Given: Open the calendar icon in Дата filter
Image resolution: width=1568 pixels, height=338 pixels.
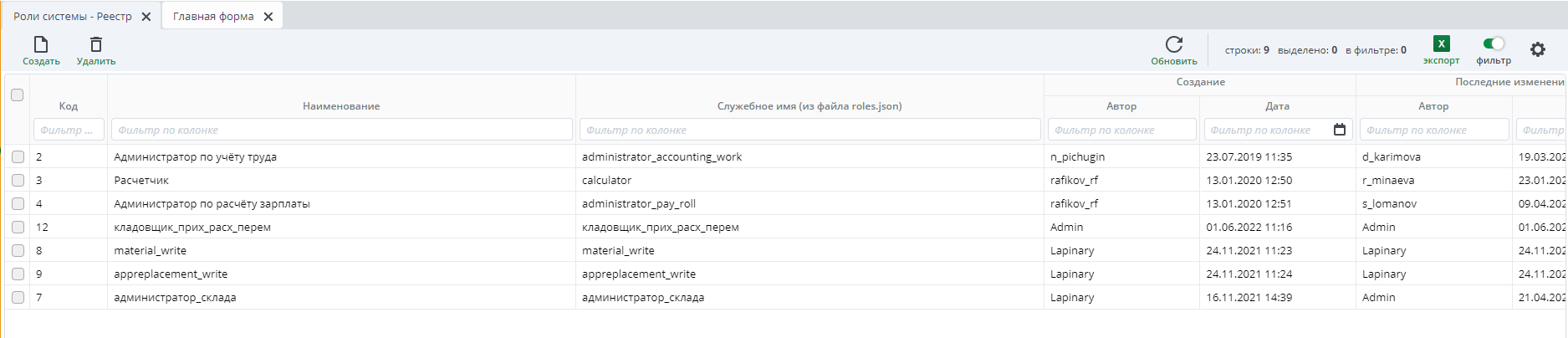Looking at the screenshot, I should [1339, 130].
